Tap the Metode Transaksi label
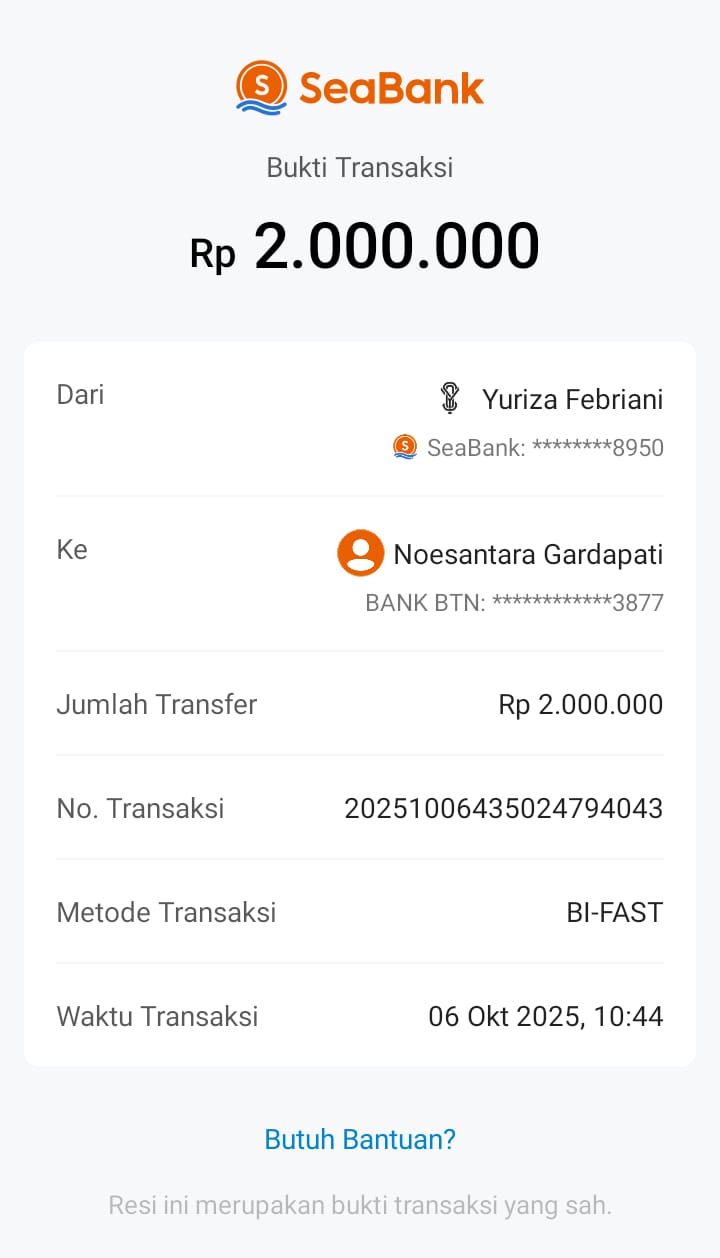 point(166,913)
